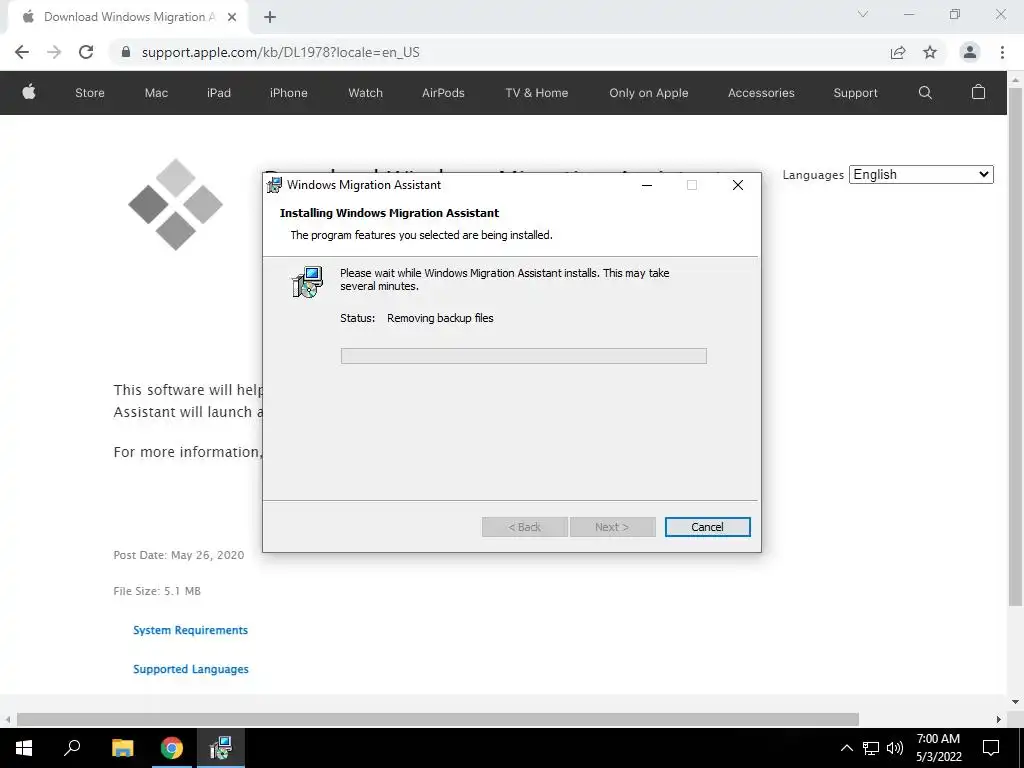Viewport: 1024px width, 768px height.
Task: Open network status tray icon
Action: click(871, 748)
